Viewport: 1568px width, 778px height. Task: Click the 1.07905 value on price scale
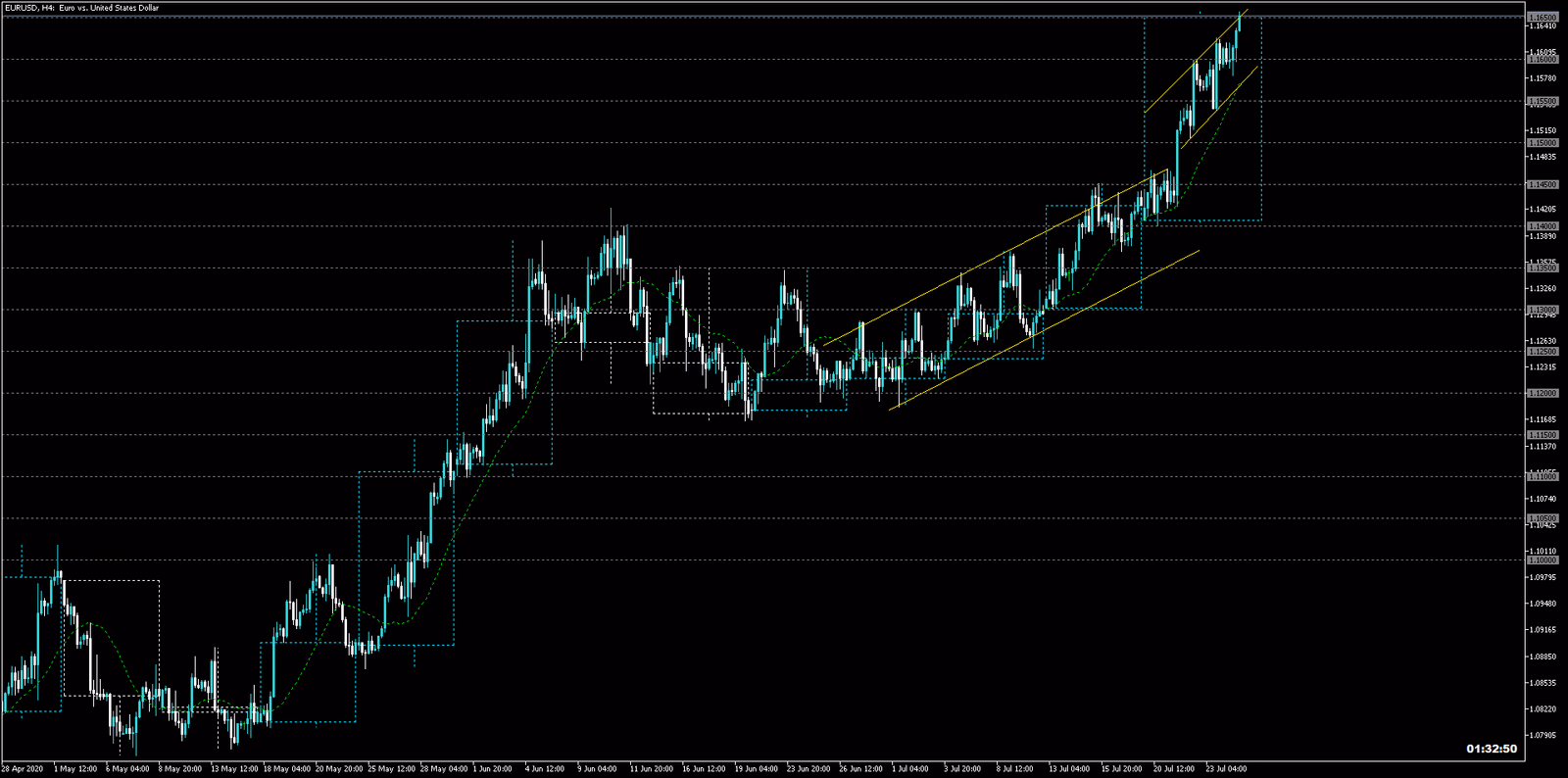[1543, 735]
